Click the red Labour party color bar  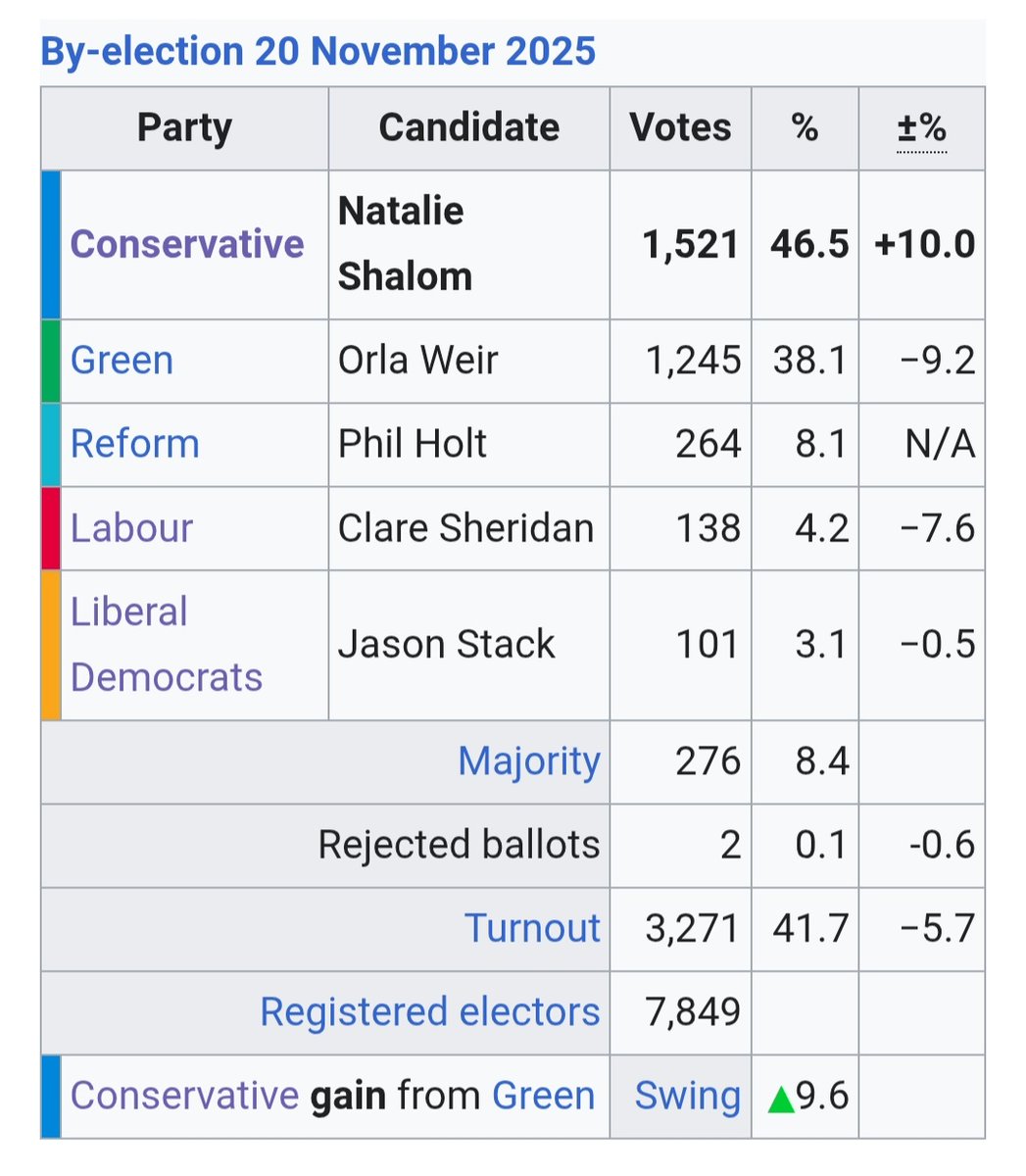click(51, 528)
